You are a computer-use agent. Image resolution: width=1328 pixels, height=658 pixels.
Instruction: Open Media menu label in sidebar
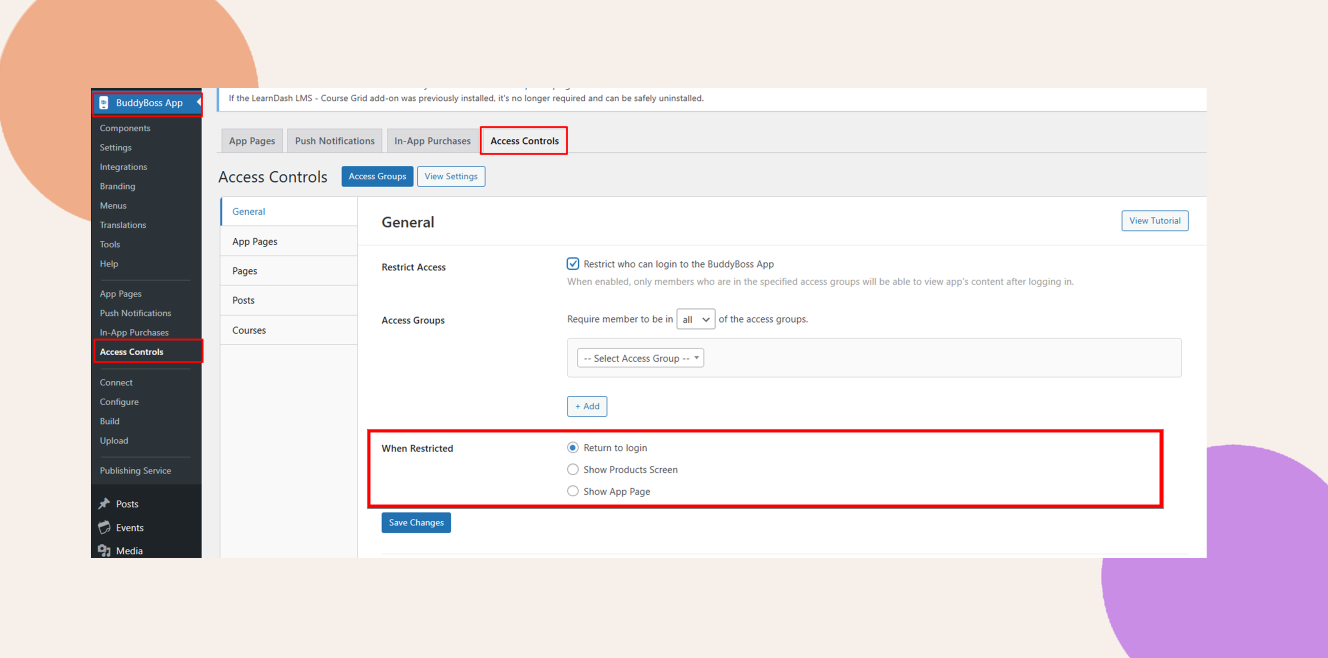129,551
